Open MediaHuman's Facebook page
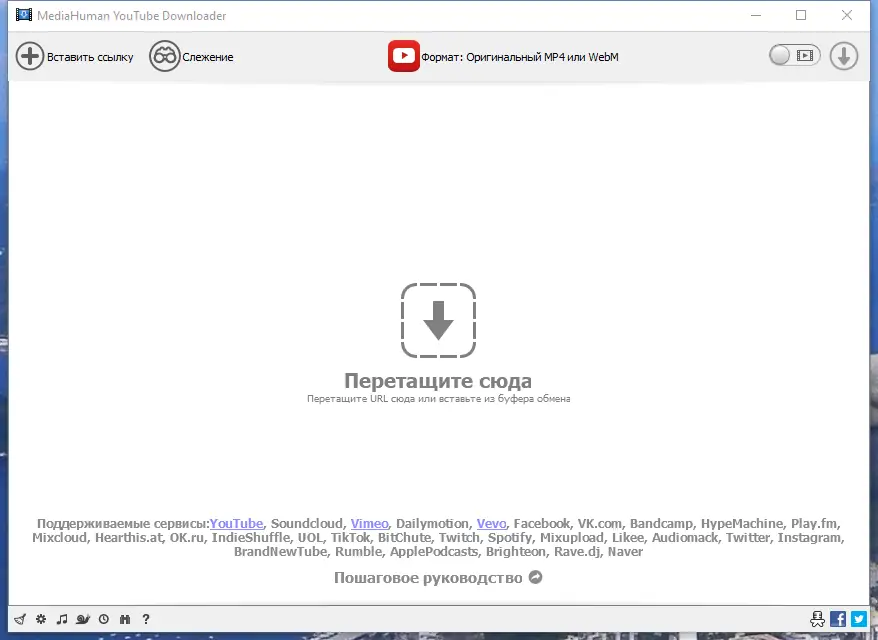 (839, 619)
